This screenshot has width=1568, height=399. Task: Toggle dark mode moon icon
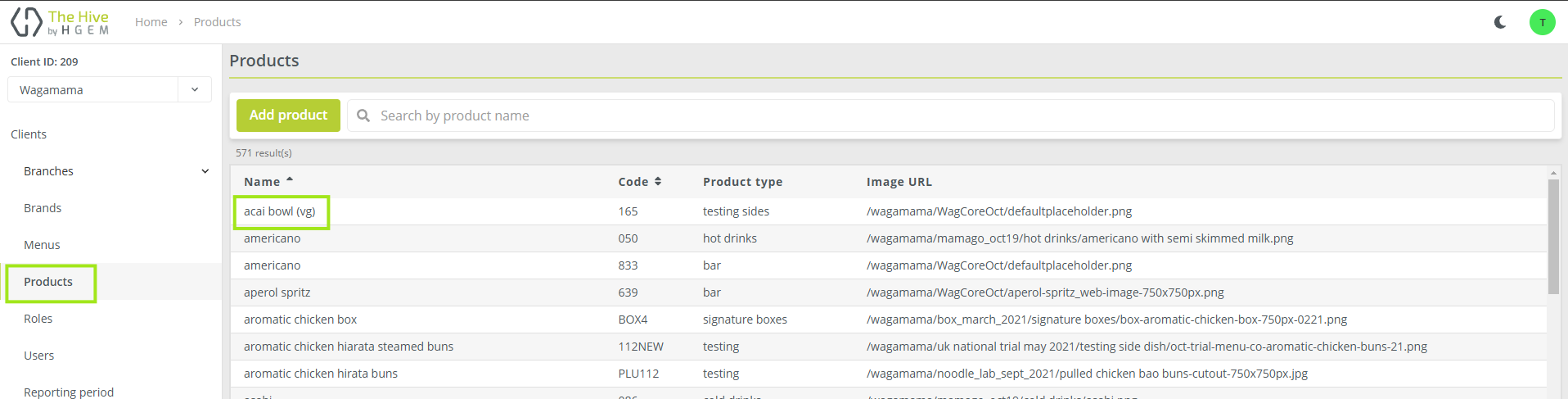coord(1500,22)
